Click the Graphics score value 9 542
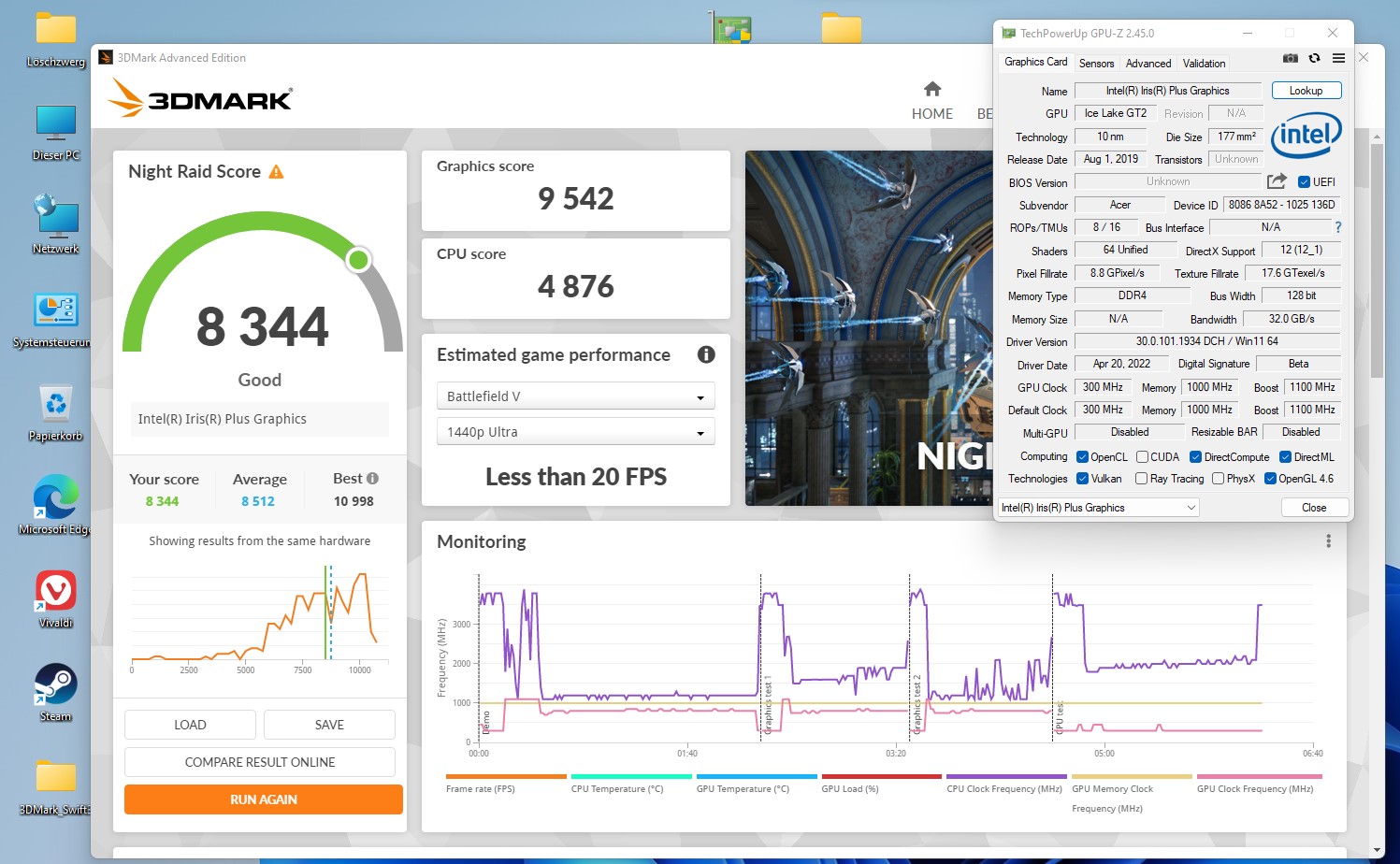This screenshot has width=1400, height=864. (x=576, y=198)
